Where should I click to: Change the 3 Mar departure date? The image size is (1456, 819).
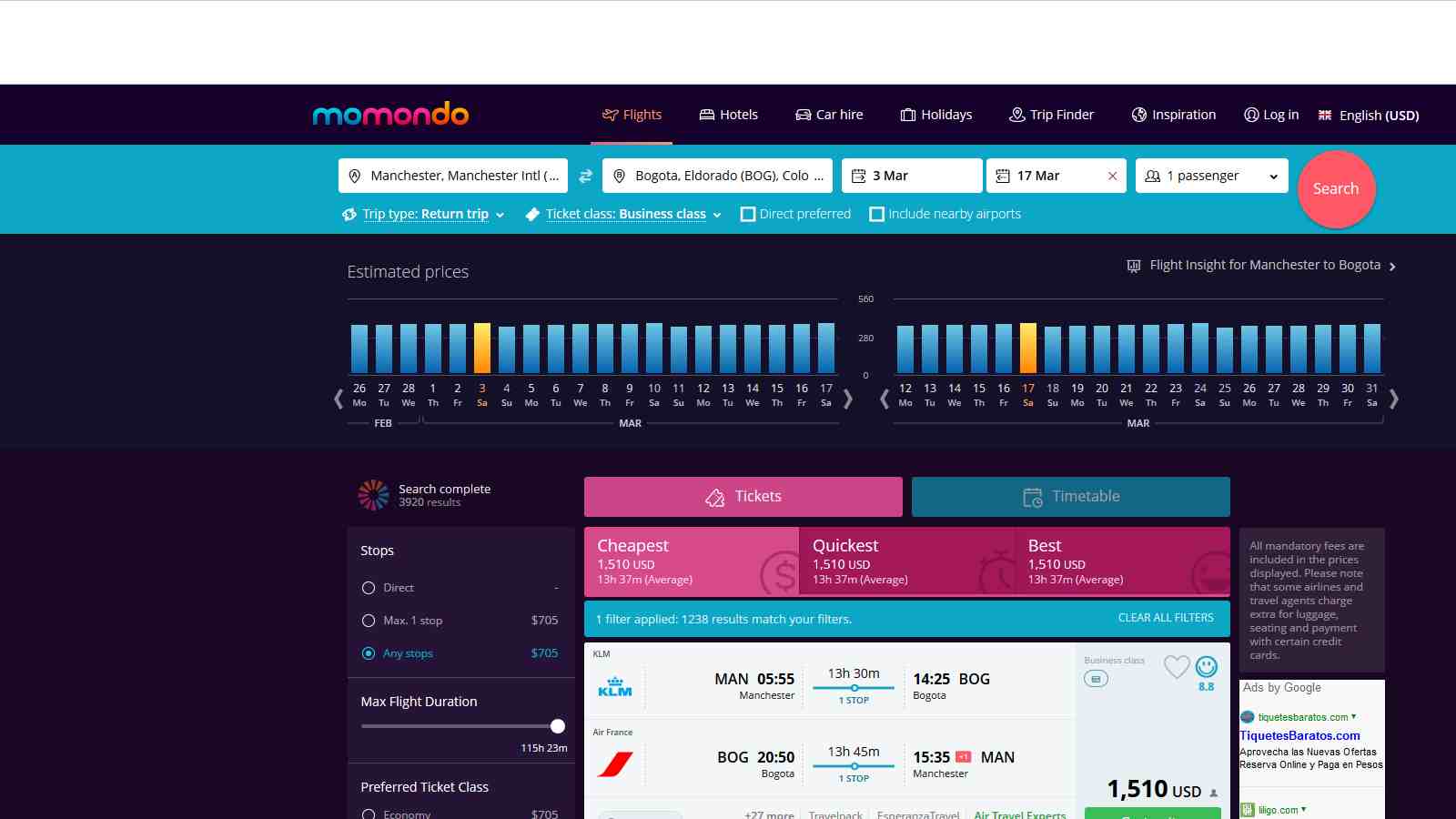[x=912, y=176]
